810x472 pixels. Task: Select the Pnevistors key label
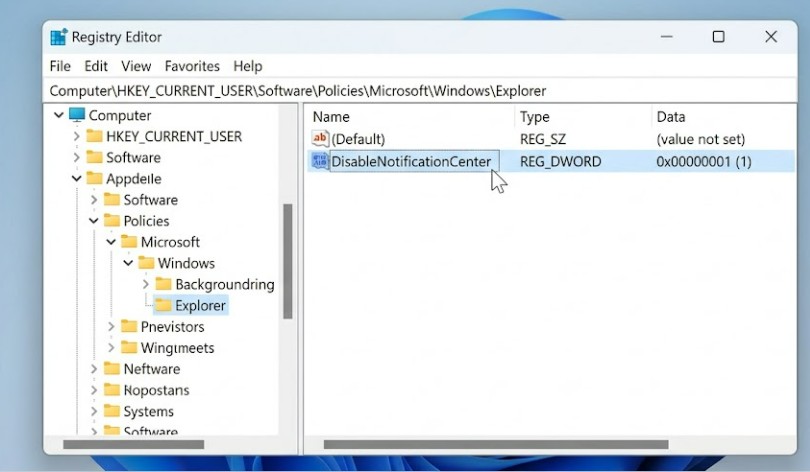[x=173, y=327]
